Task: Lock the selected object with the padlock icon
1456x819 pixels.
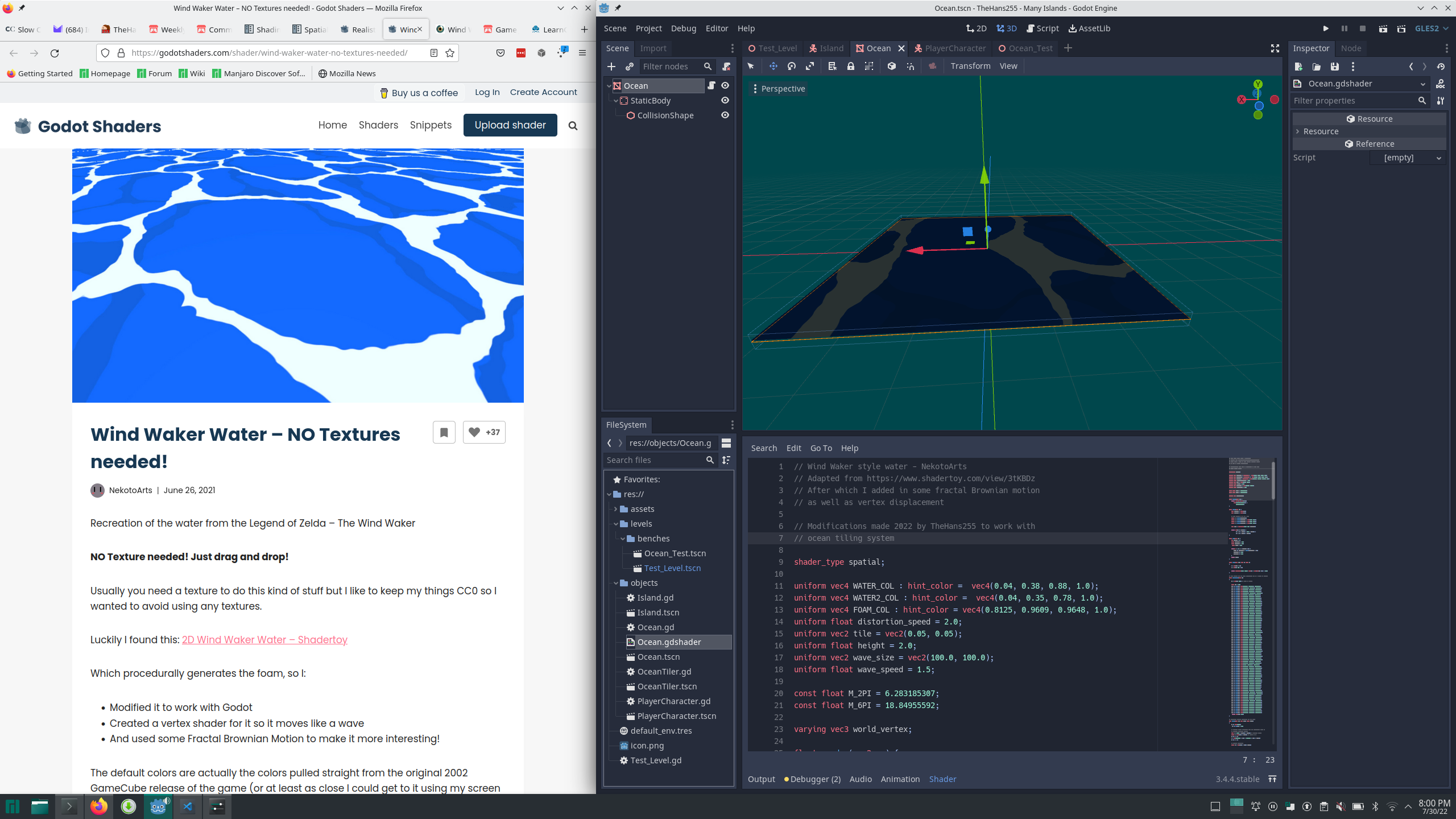Action: 850,66
